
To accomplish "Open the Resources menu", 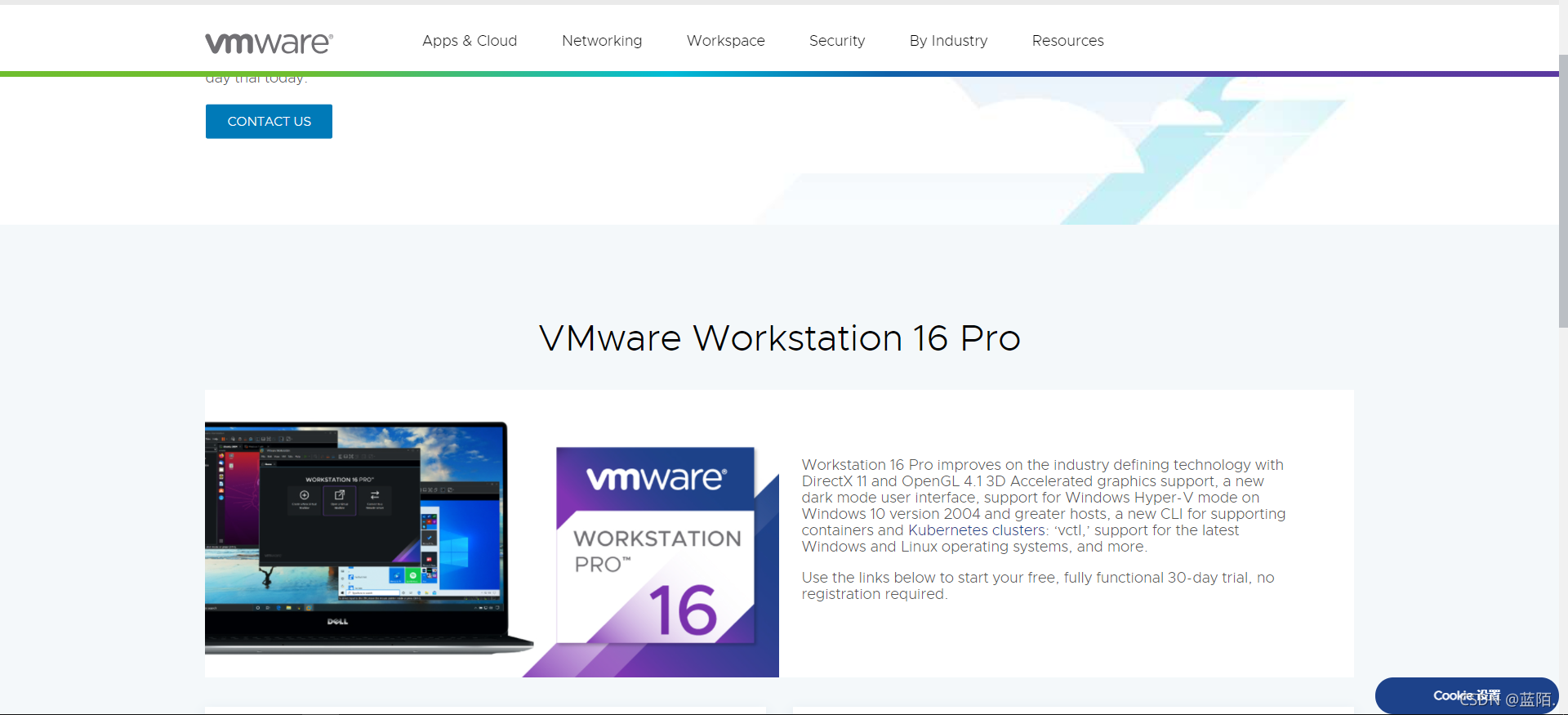I will (x=1068, y=41).
